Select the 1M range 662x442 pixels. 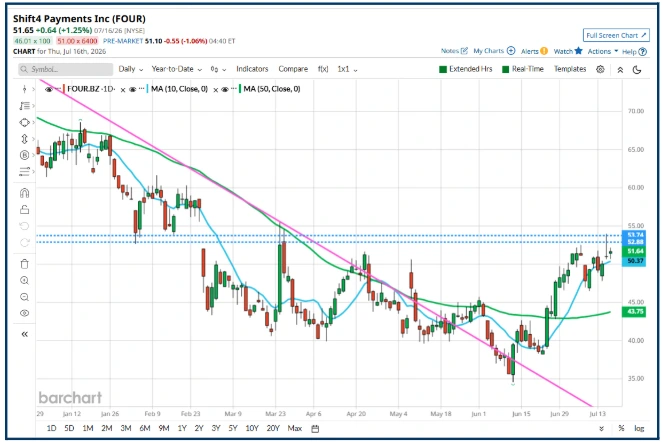(88, 428)
